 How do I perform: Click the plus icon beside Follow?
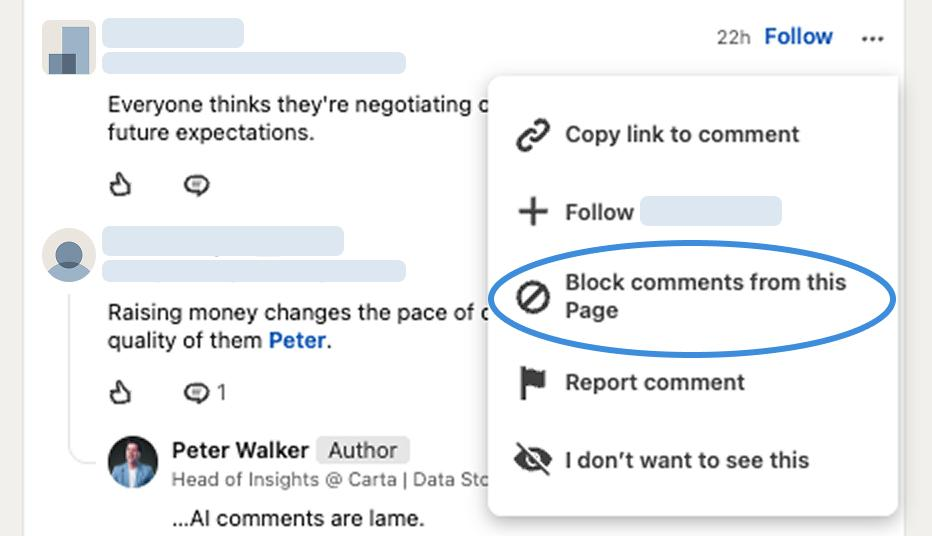[533, 212]
